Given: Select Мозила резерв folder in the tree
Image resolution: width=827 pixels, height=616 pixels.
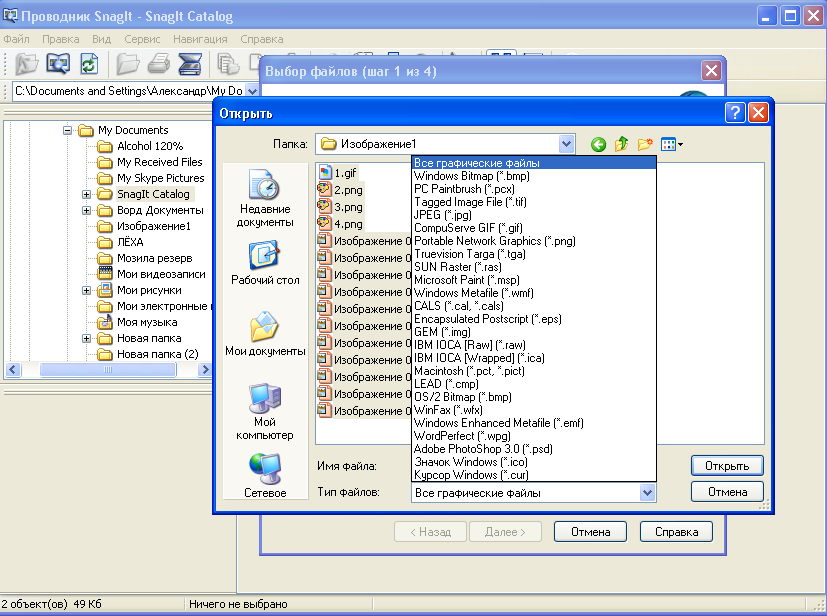Looking at the screenshot, I should click(x=155, y=258).
